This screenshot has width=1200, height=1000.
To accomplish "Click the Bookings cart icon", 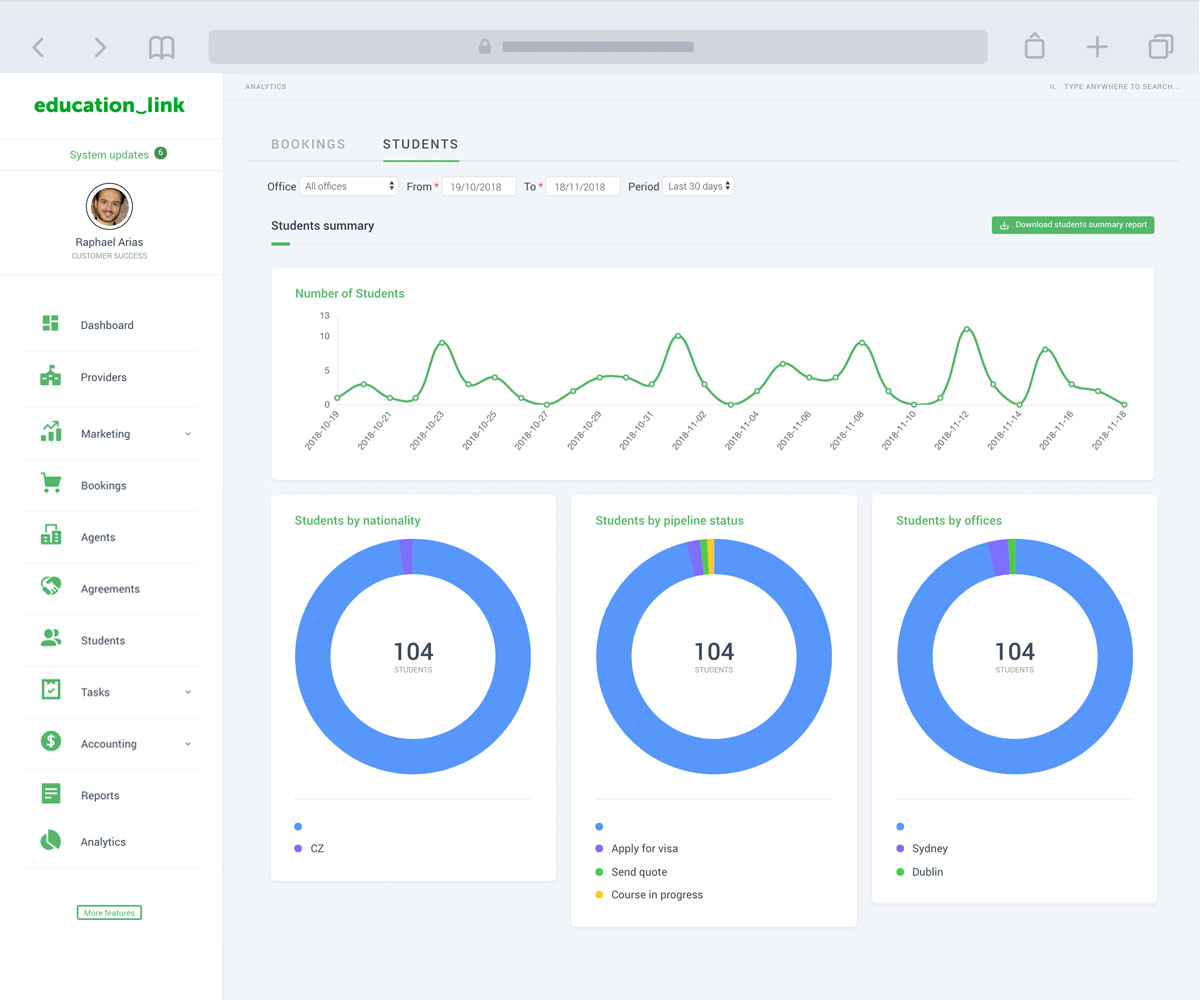I will click(x=51, y=483).
